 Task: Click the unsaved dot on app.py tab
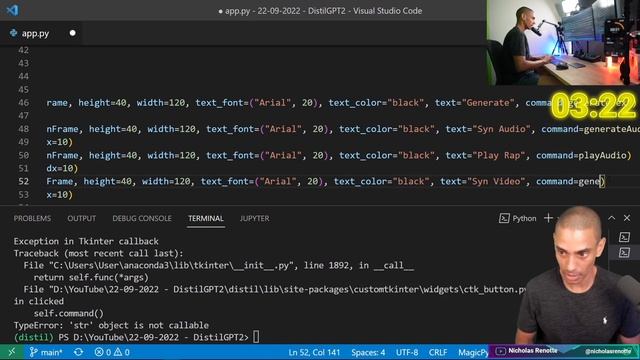[x=73, y=33]
